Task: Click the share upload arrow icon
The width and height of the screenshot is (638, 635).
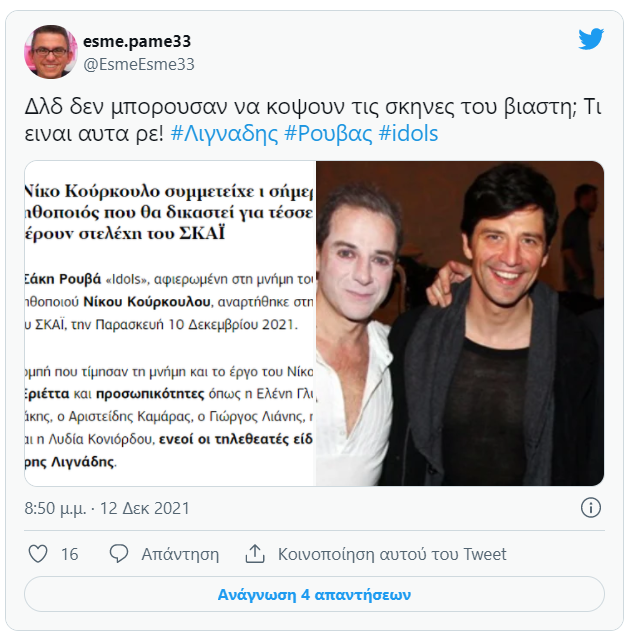Action: [255, 554]
